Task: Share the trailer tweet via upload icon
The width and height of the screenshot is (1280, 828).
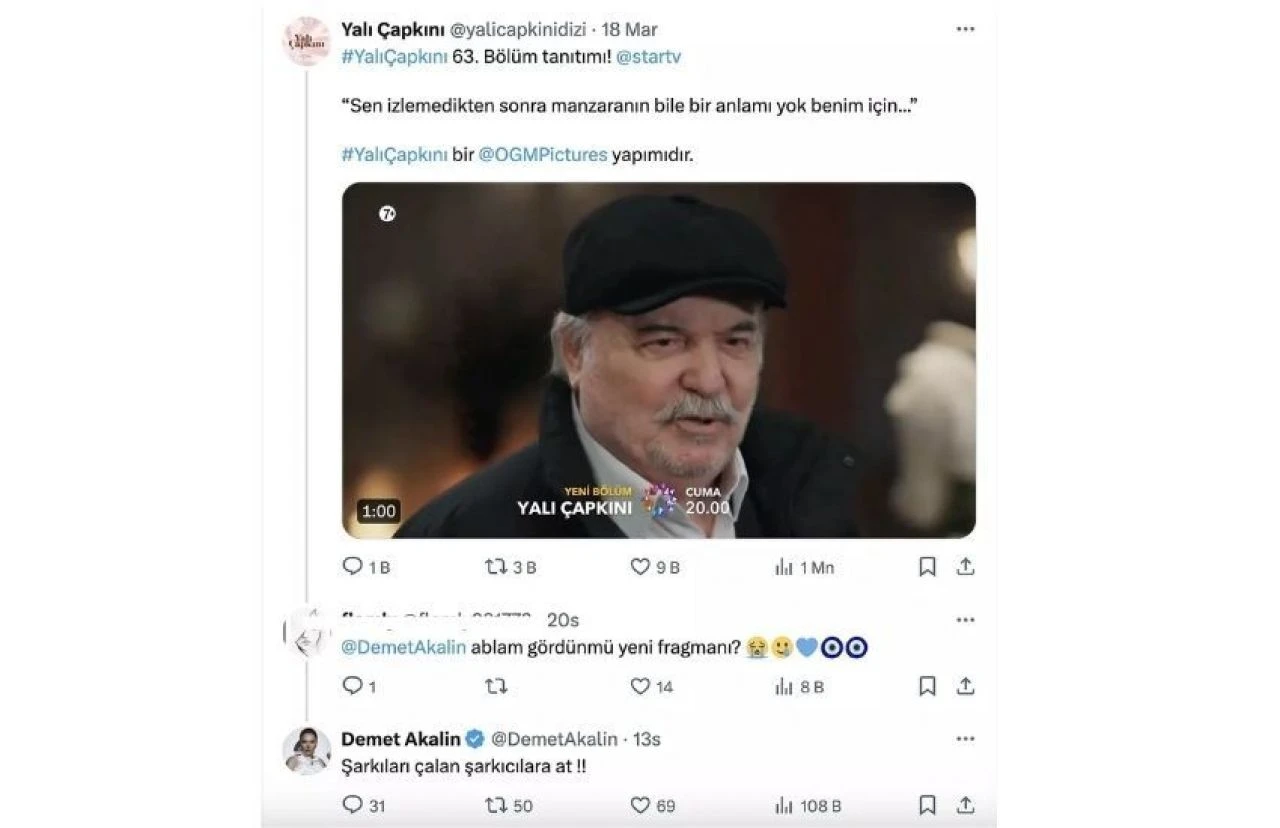Action: pyautogui.click(x=964, y=565)
